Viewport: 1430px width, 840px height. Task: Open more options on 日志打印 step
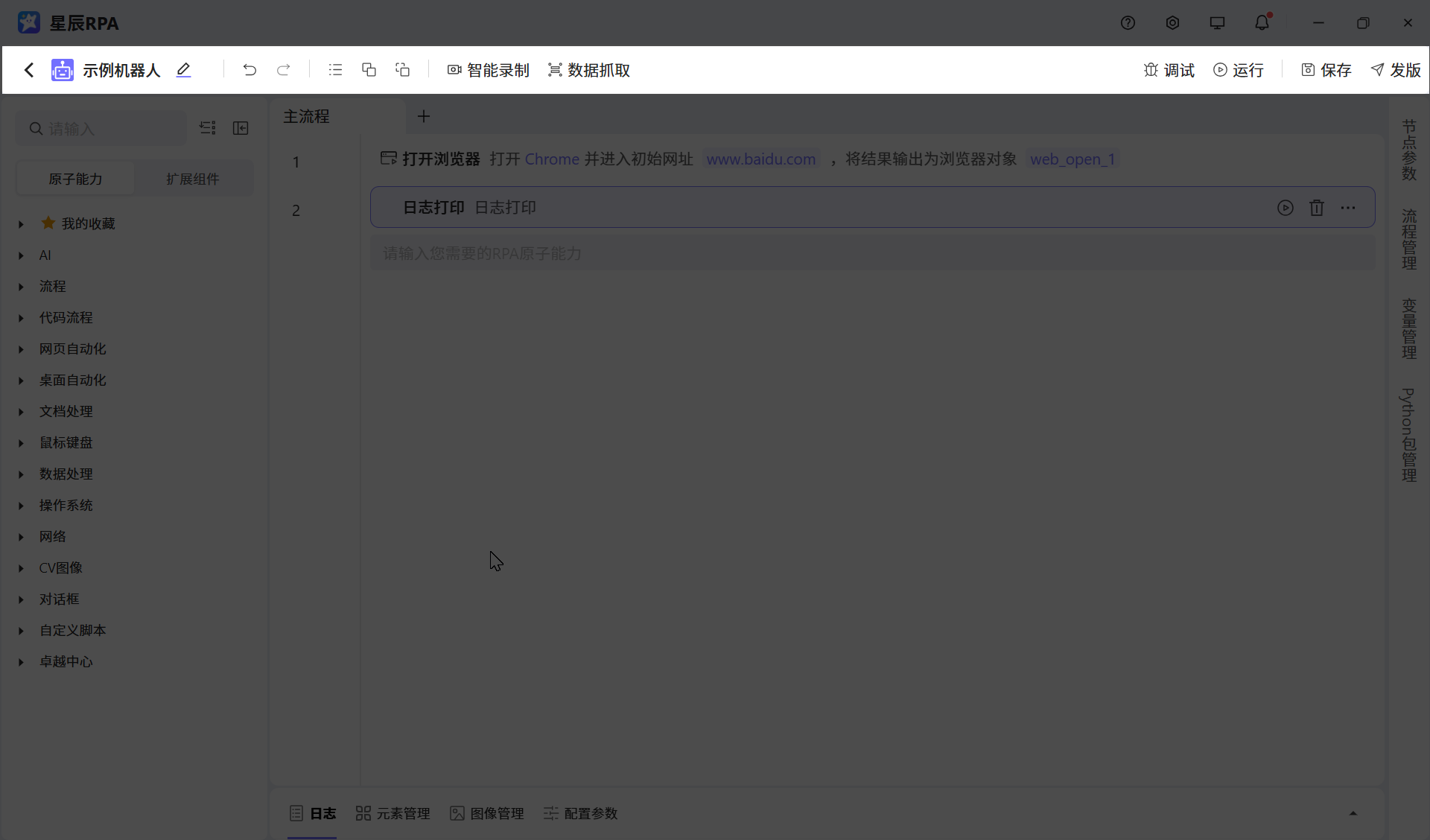pyautogui.click(x=1349, y=208)
